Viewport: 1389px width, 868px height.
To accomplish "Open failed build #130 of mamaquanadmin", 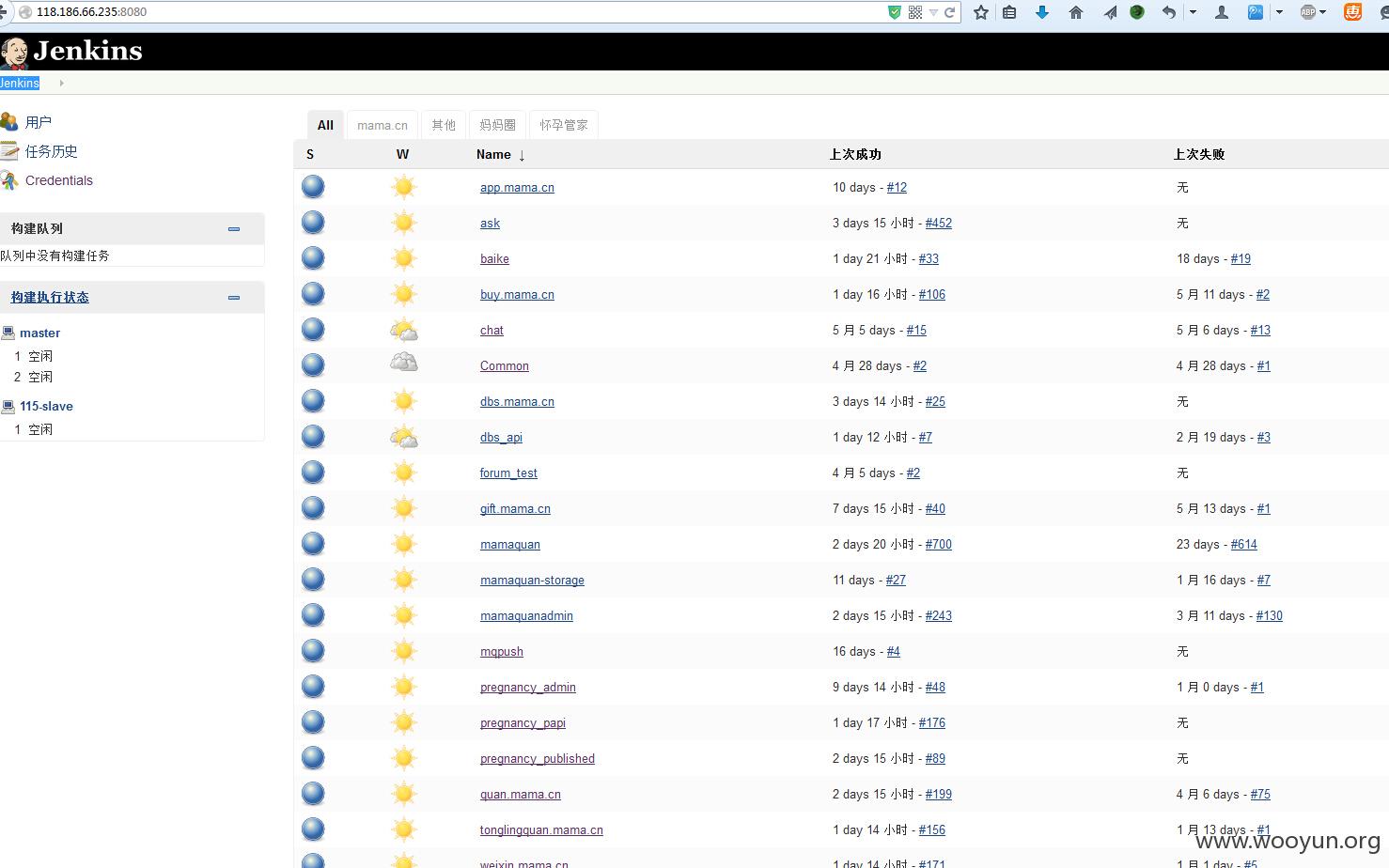I will 1270,616.
